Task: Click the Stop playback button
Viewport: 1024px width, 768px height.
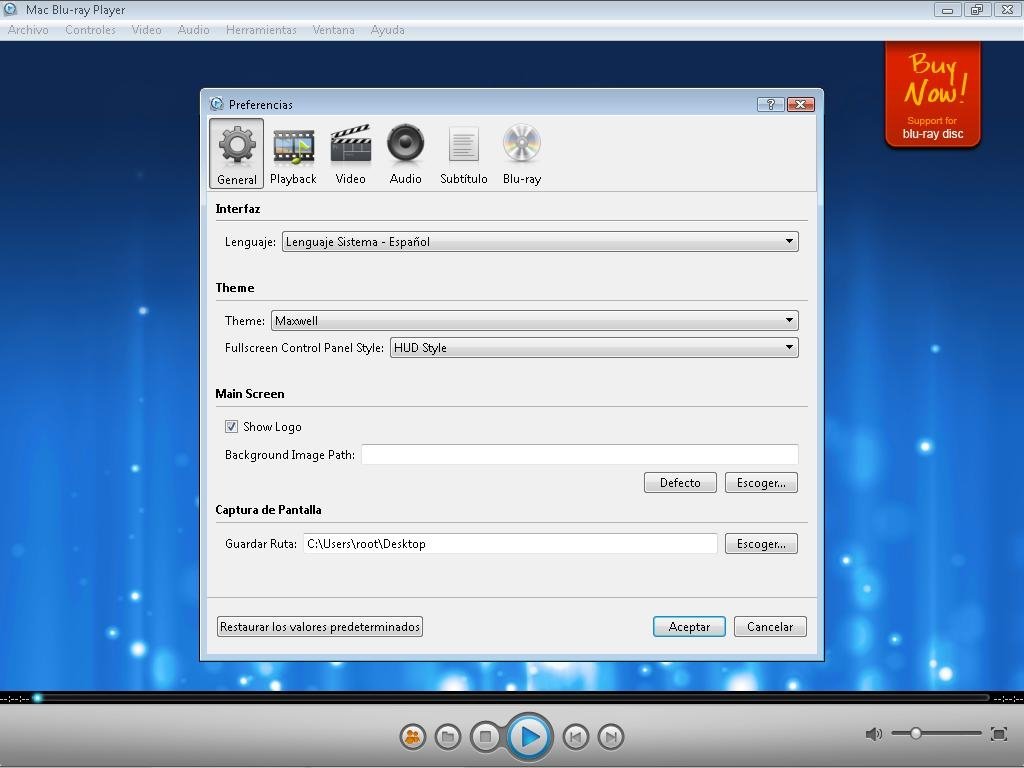Action: coord(485,737)
